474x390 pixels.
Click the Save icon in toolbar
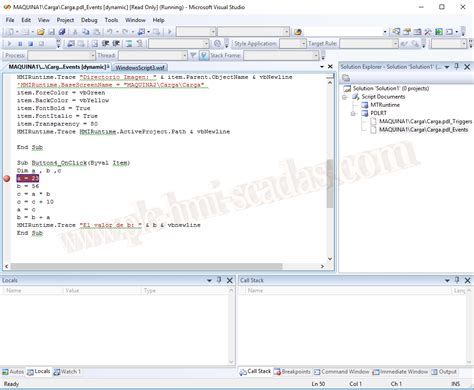51,32
